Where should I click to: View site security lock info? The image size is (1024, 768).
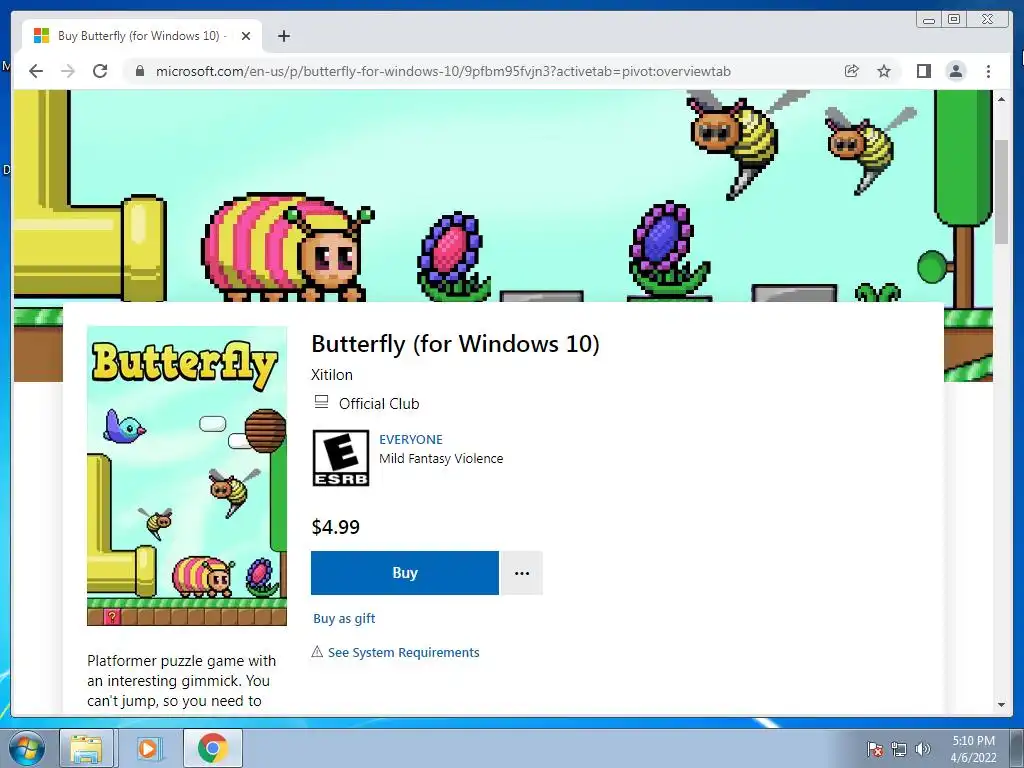(139, 71)
